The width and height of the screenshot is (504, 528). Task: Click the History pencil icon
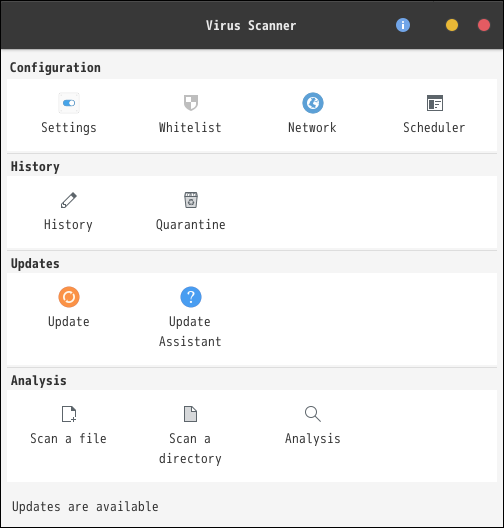[x=69, y=200]
